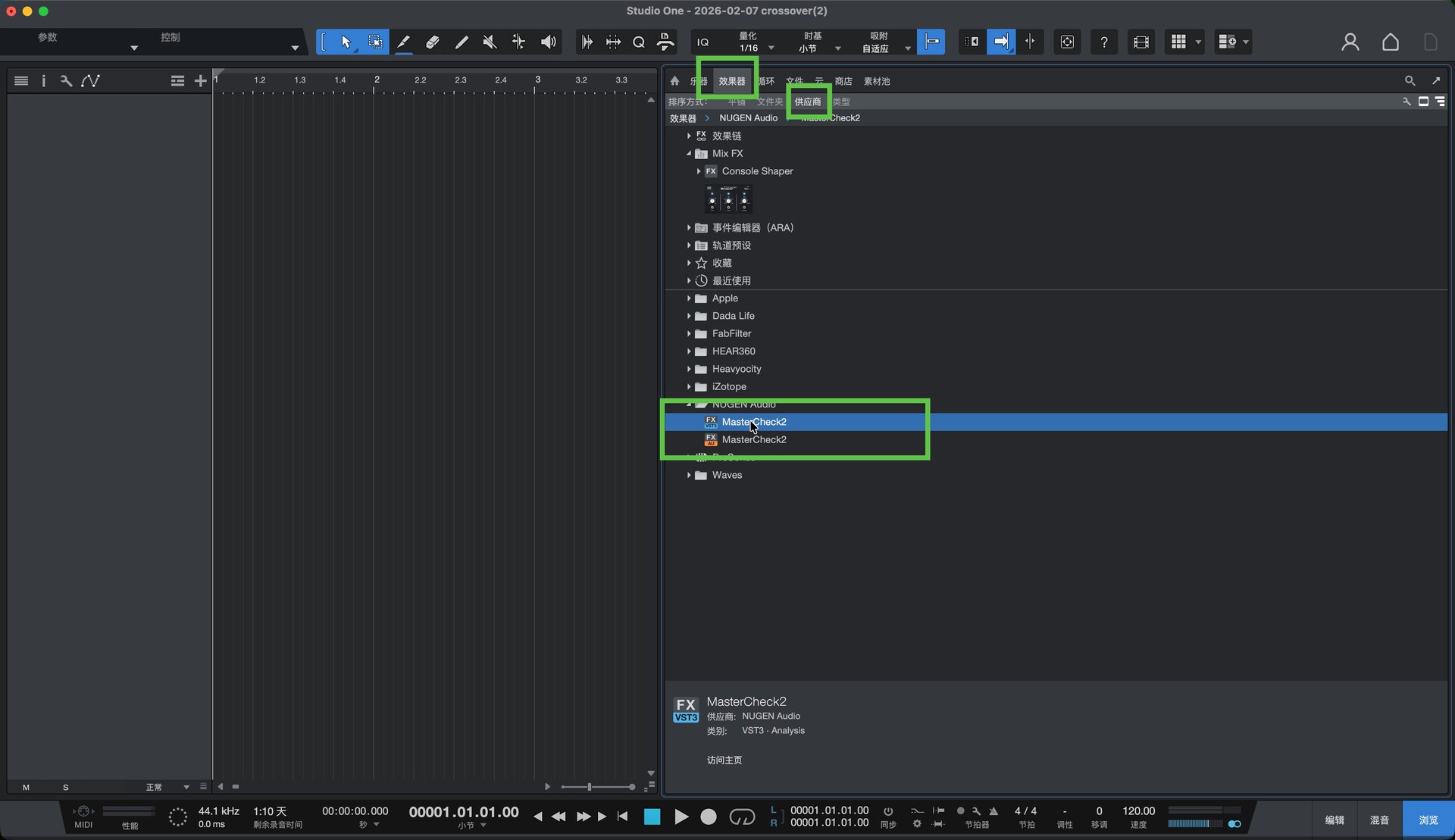Select the AU MasterCheck2 plugin entry
This screenshot has width=1455, height=840.
pyautogui.click(x=753, y=439)
